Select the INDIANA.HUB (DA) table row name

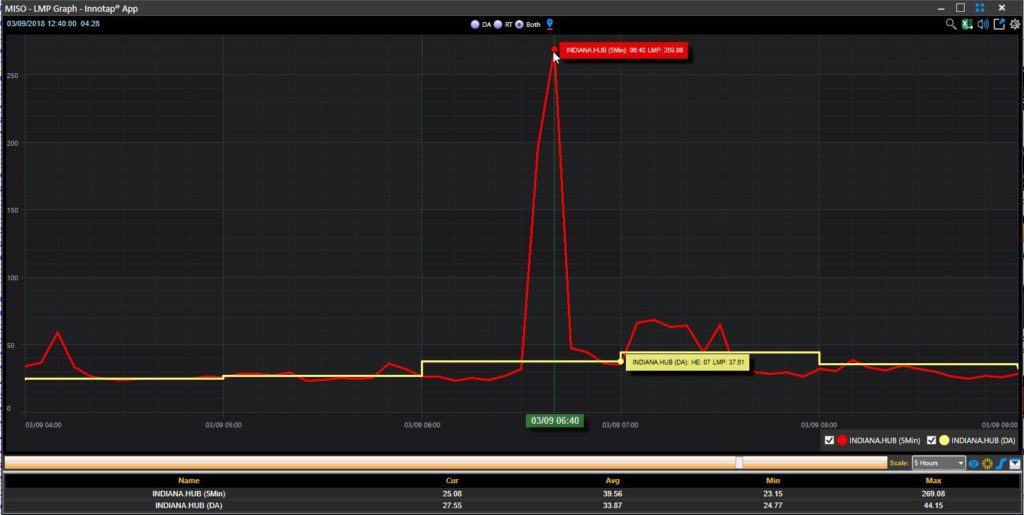pos(189,505)
